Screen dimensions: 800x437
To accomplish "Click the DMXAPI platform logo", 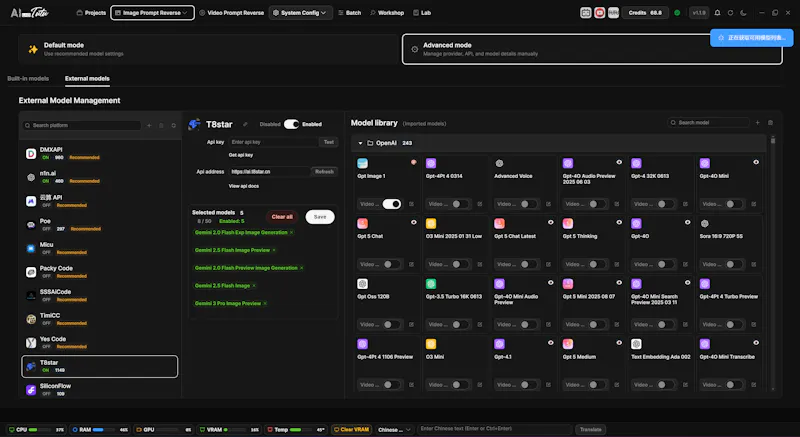I will [31, 153].
